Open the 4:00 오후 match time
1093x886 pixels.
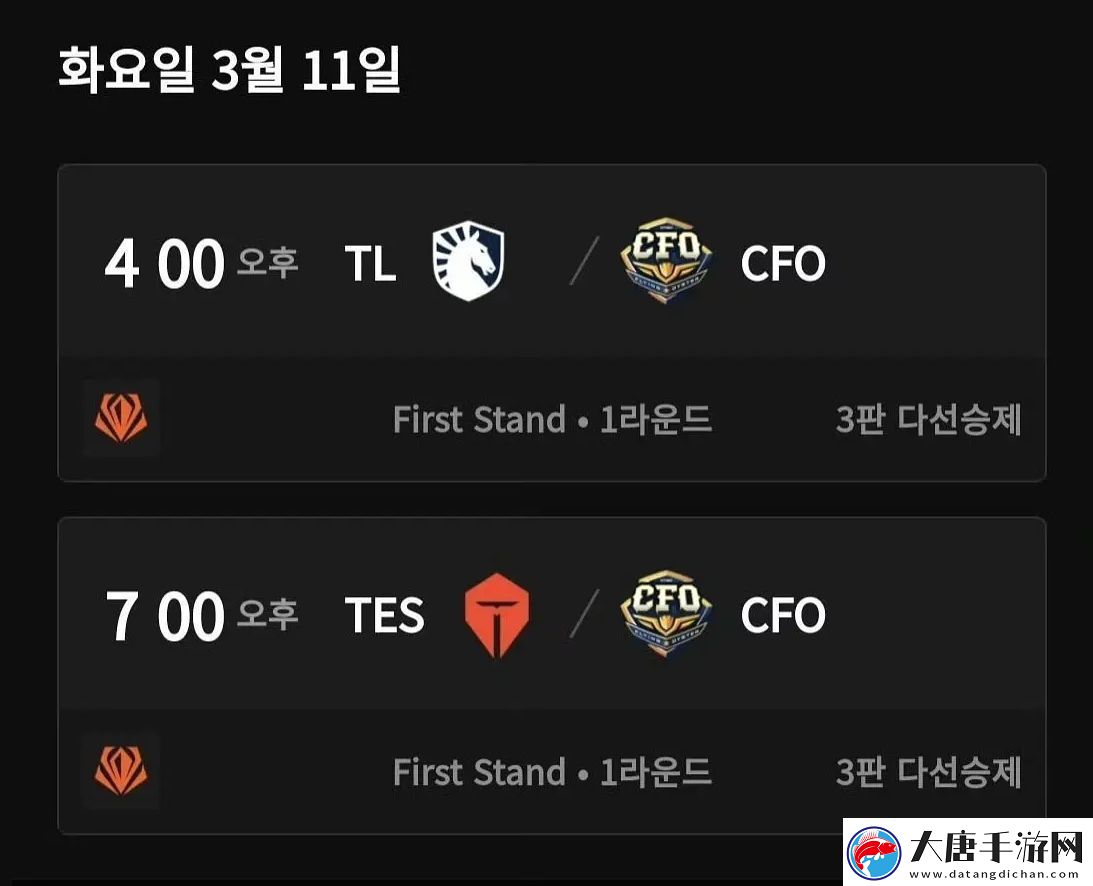201,263
